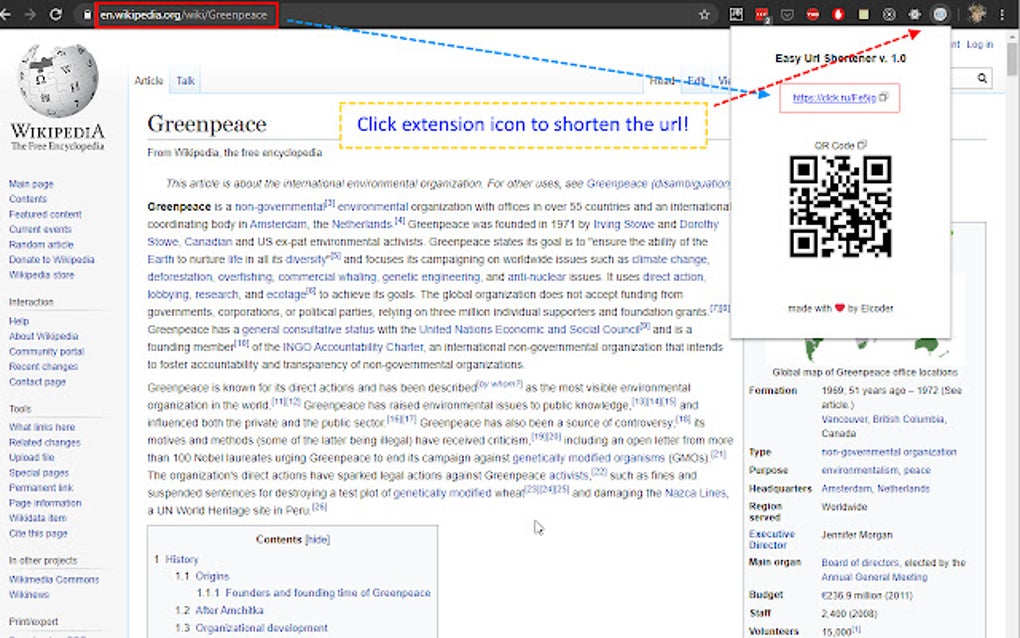The width and height of the screenshot is (1020, 638).
Task: Open the shortened clck.ru link
Action: 833,98
